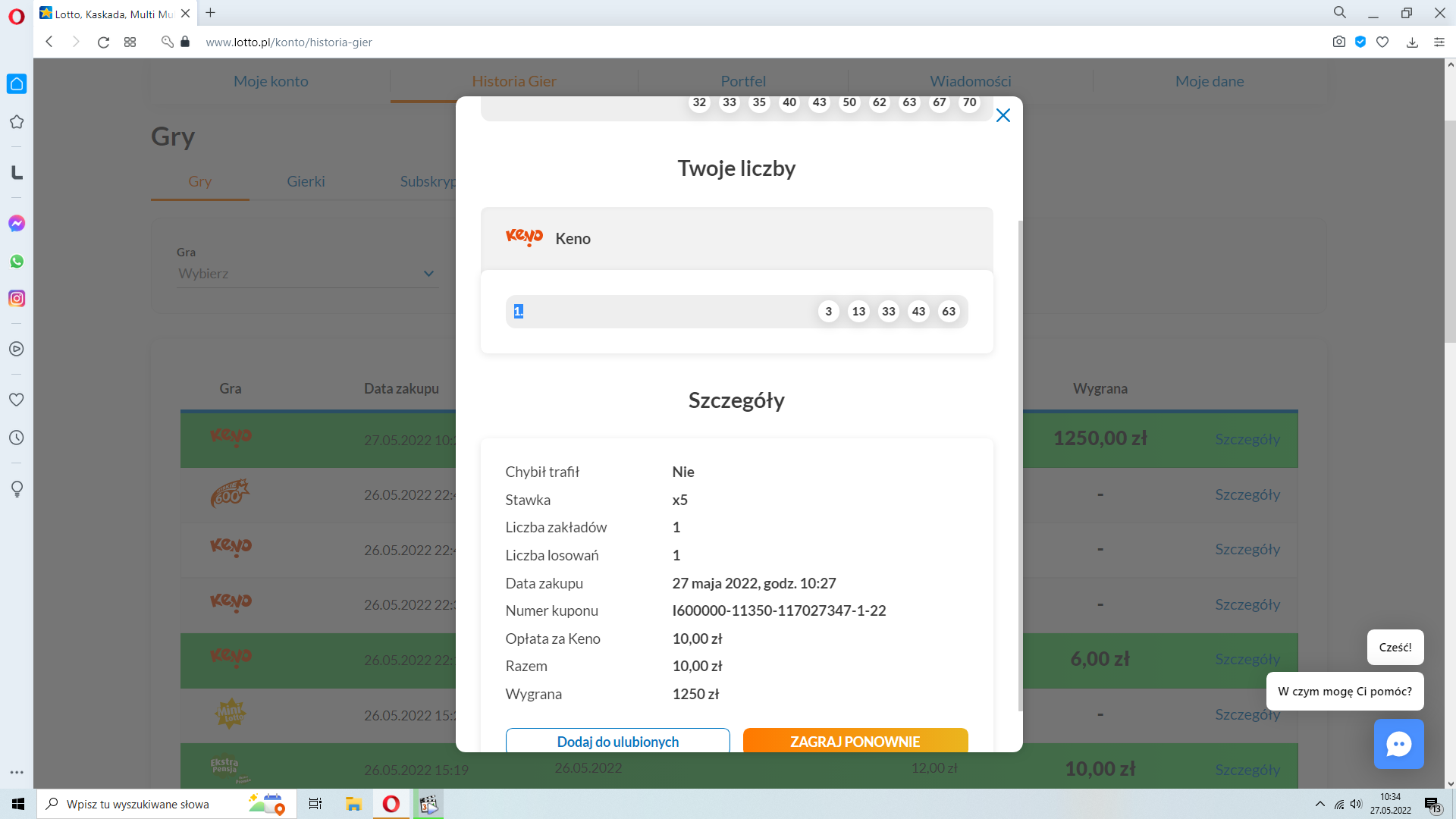Open Messenger in Opera sidebar
Viewport: 1456px width, 819px height.
pos(17,224)
